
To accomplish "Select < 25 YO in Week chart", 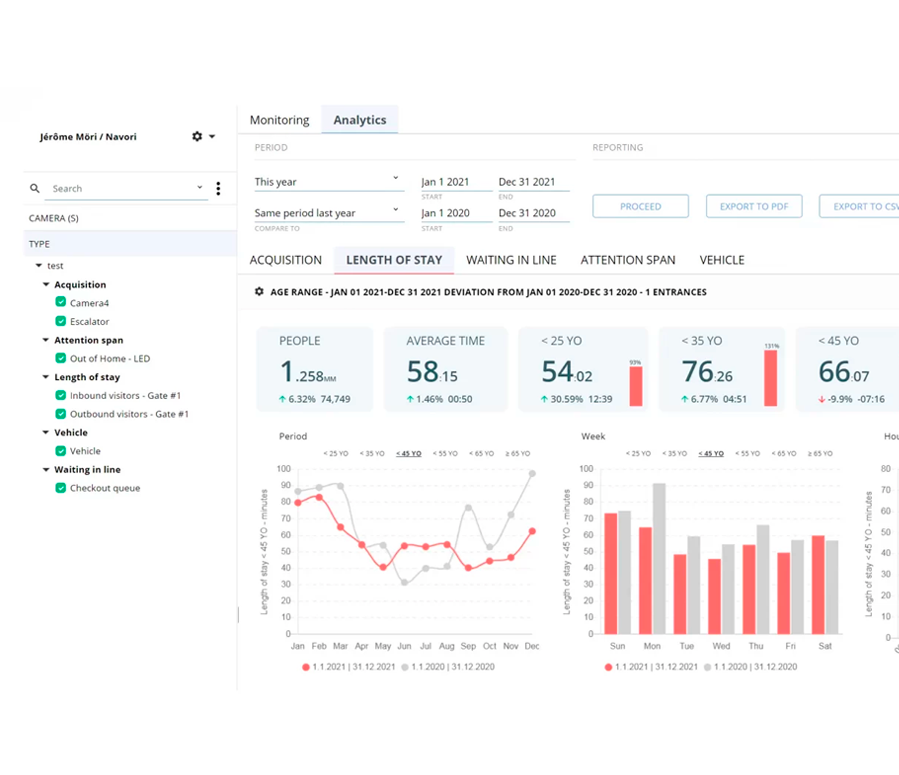I will tap(638, 453).
